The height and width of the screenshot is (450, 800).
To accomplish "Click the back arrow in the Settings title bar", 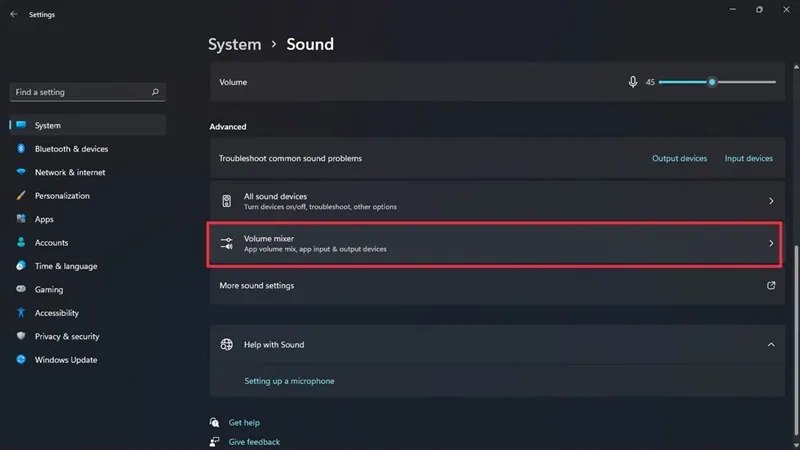I will [x=13, y=15].
